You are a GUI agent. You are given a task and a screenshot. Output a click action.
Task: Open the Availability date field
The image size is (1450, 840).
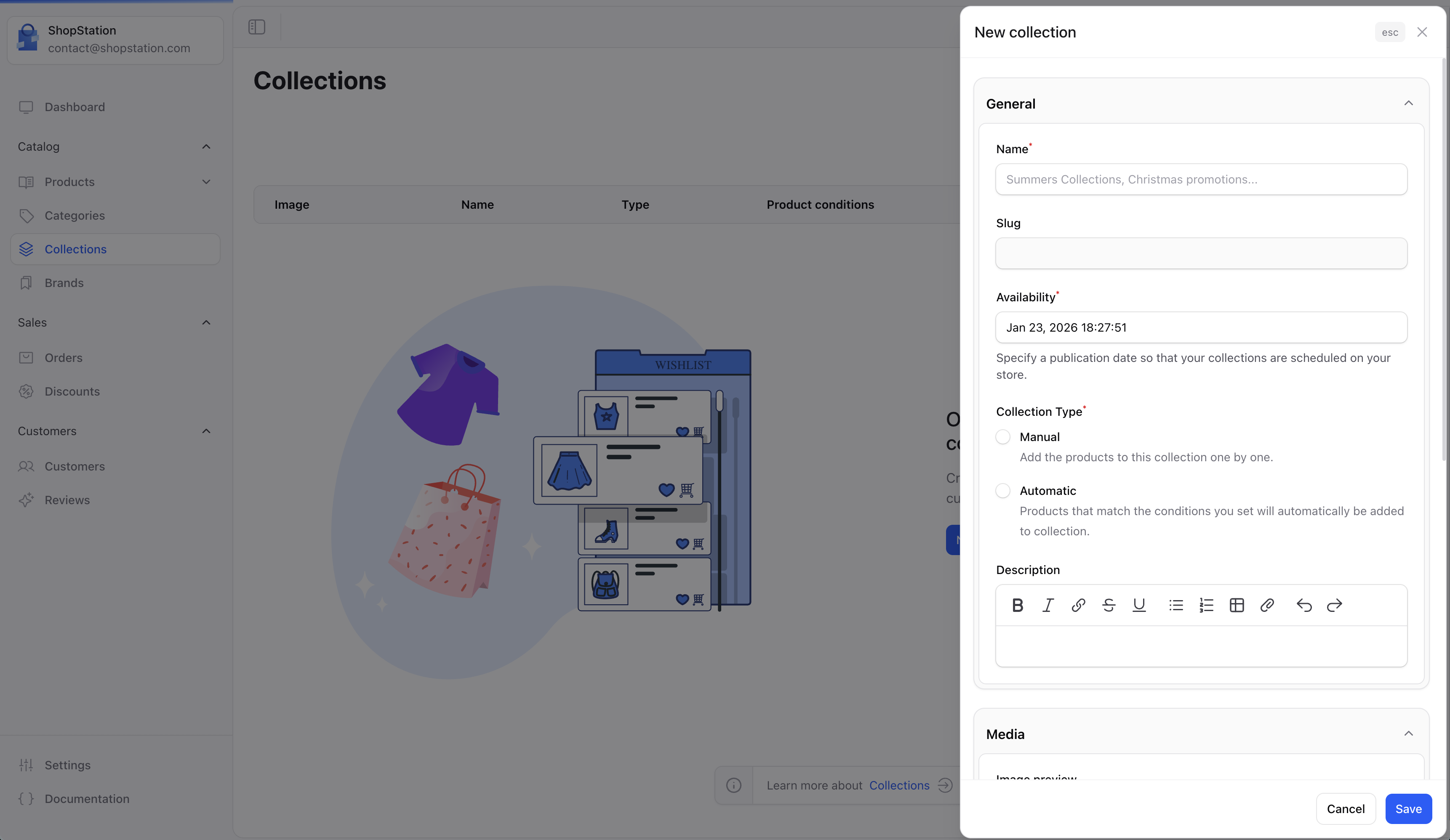1201,328
